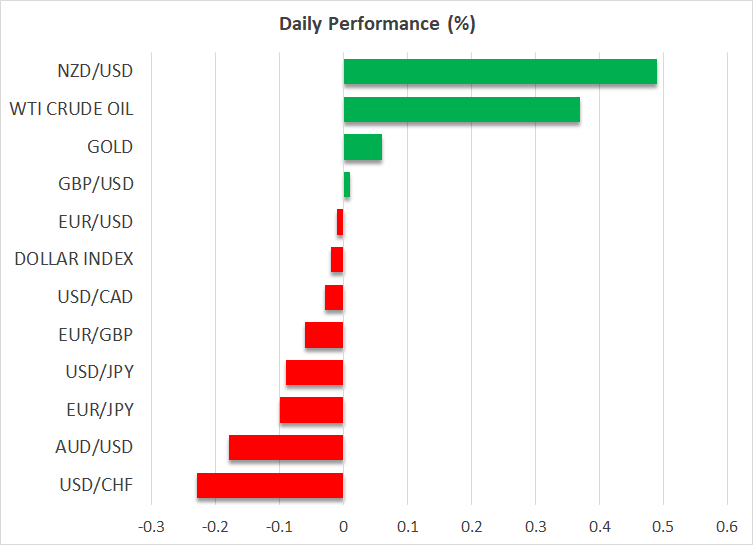Screen dimensions: 753x545
Task: Click the DOLLAR INDEX axis label
Action: click(x=74, y=260)
